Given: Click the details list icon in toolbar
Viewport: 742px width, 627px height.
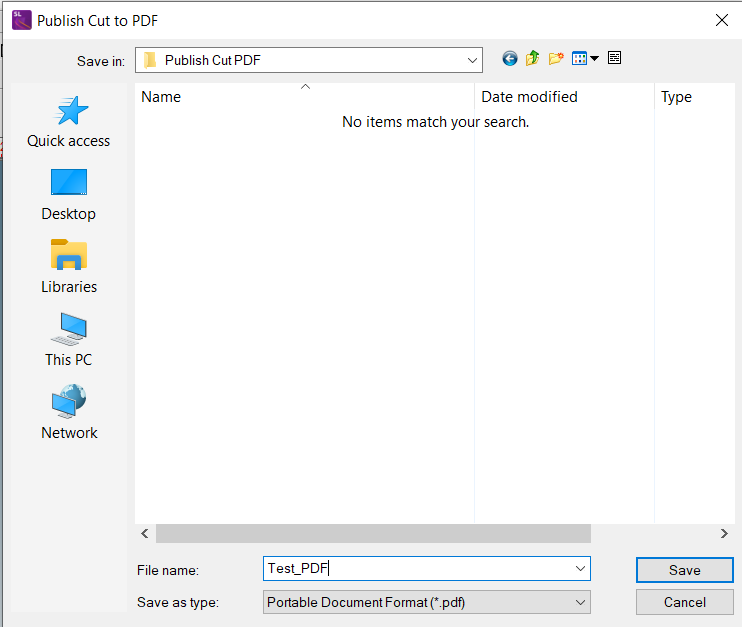Looking at the screenshot, I should coord(614,59).
